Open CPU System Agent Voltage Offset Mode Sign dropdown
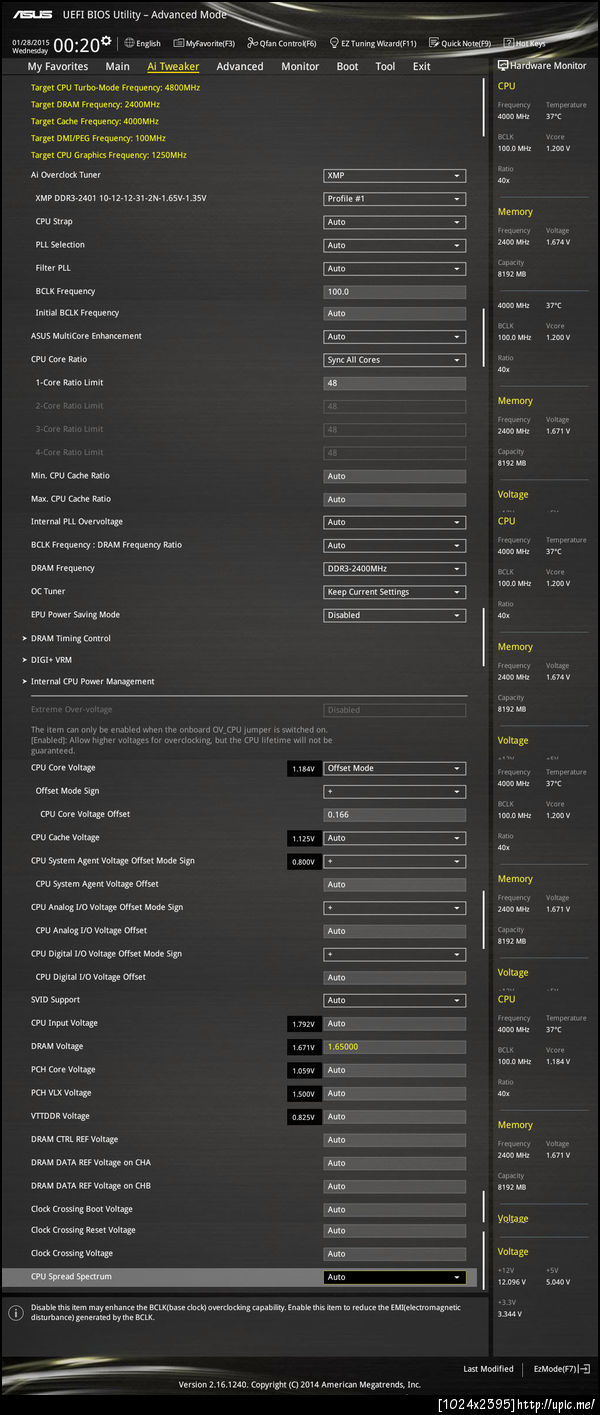The height and width of the screenshot is (1415, 600). (x=395, y=861)
